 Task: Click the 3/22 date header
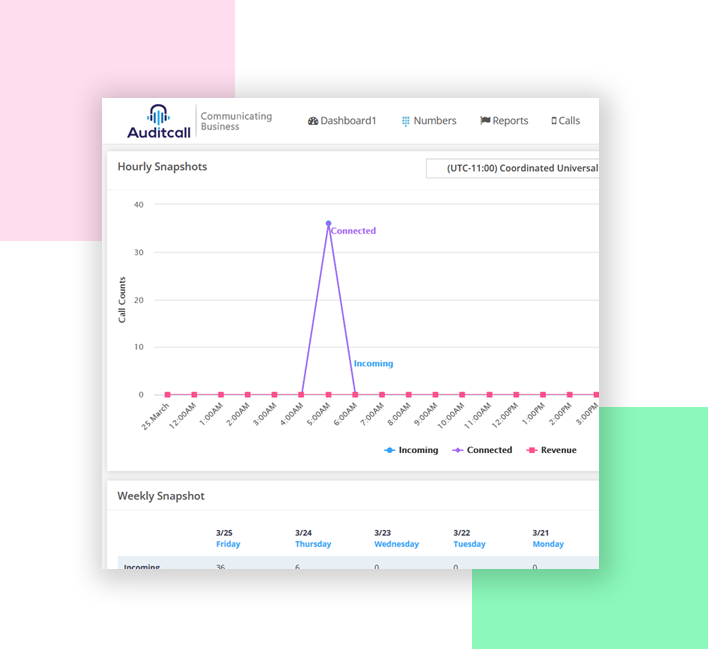[461, 533]
